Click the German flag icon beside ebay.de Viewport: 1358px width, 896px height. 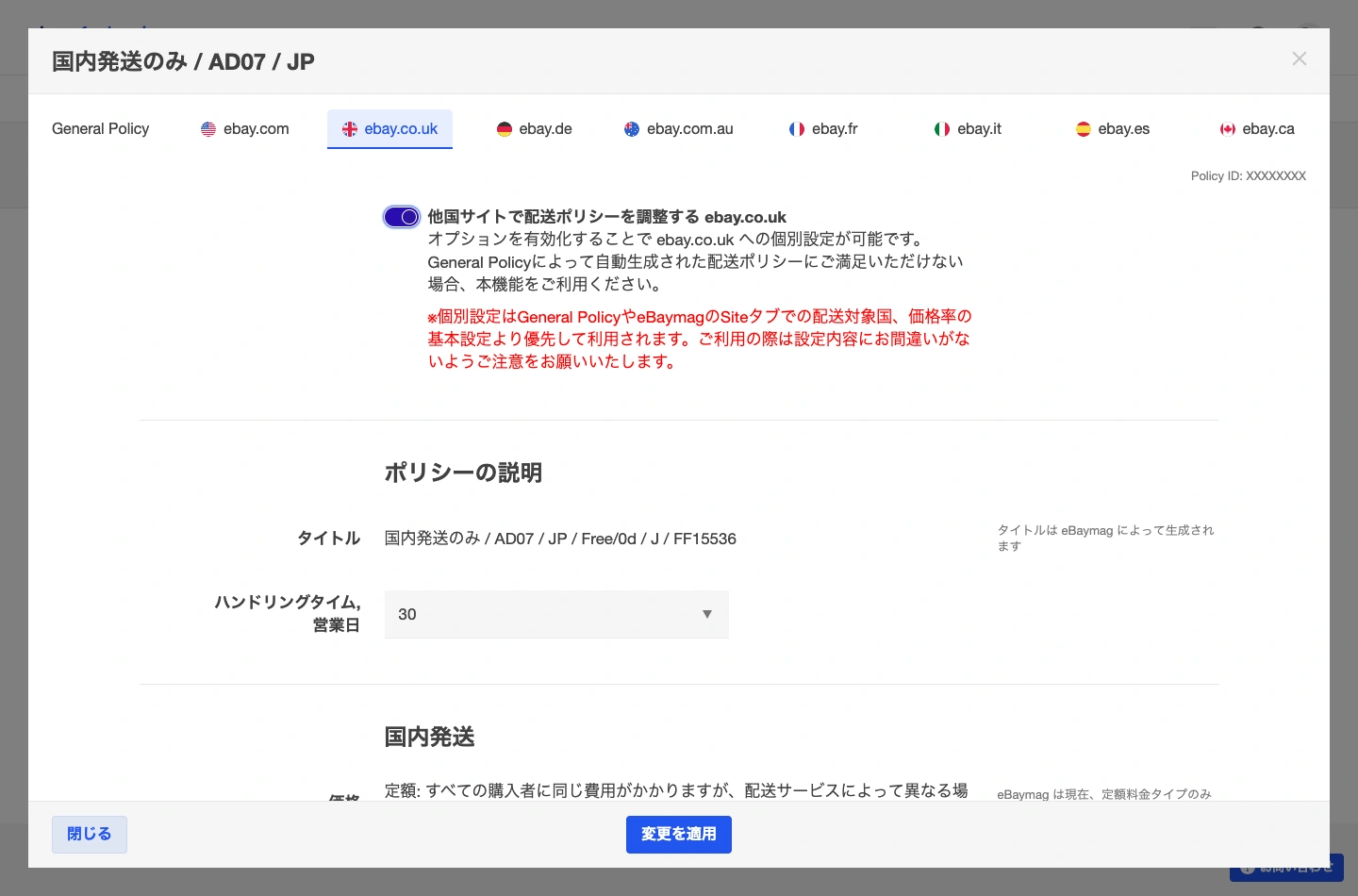click(505, 129)
